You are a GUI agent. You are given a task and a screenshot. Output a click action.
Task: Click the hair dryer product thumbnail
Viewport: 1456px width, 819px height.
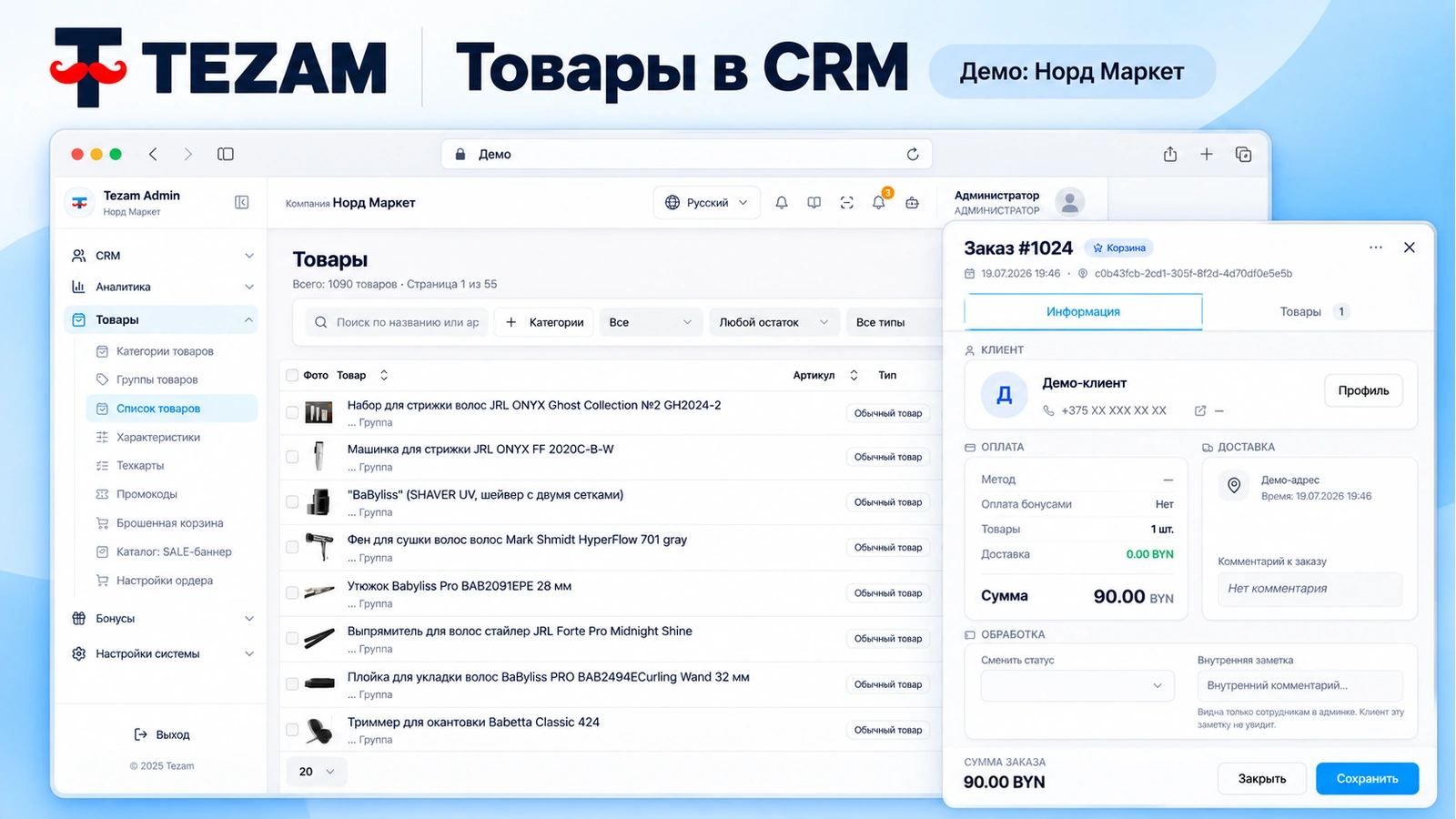pos(318,547)
